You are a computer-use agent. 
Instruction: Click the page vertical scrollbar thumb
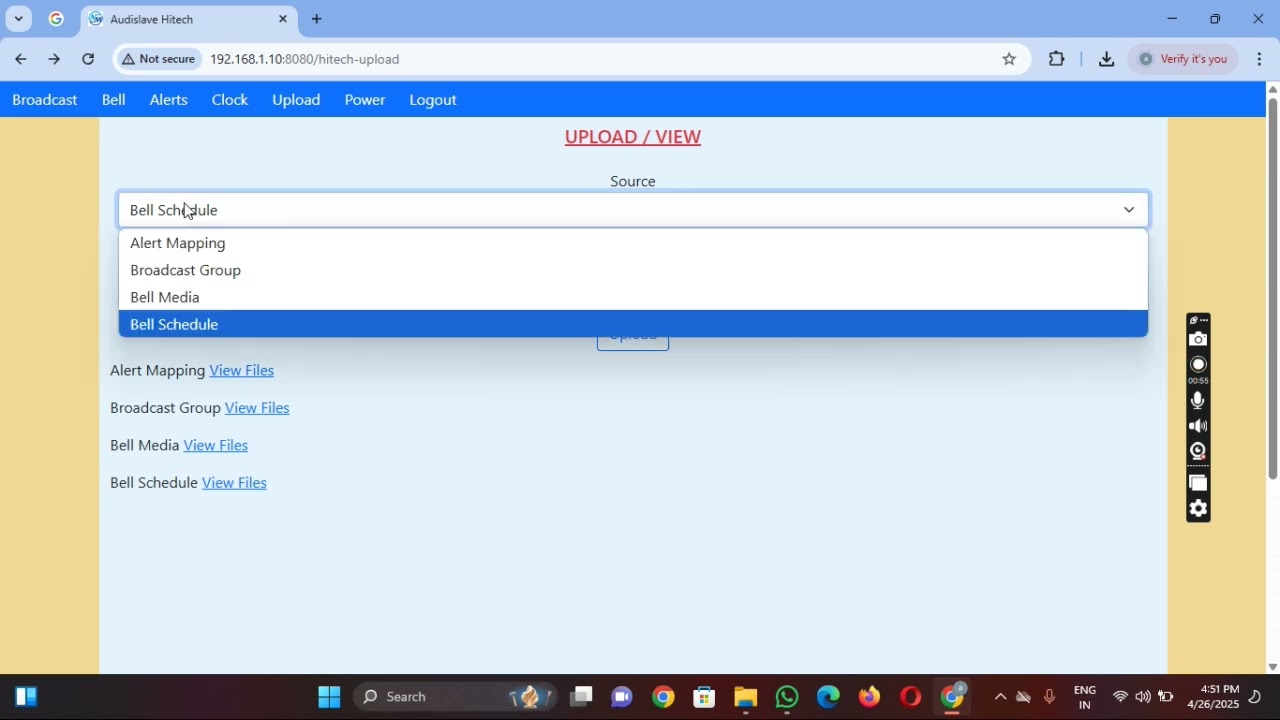click(x=1273, y=288)
